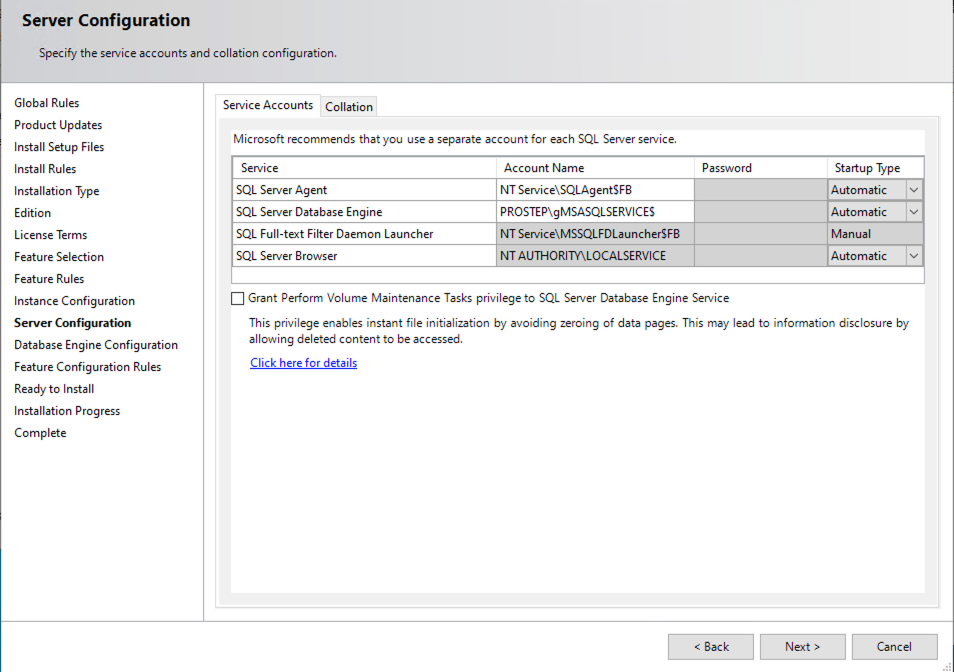The height and width of the screenshot is (672, 954).
Task: Click the Next > button
Action: [x=803, y=646]
